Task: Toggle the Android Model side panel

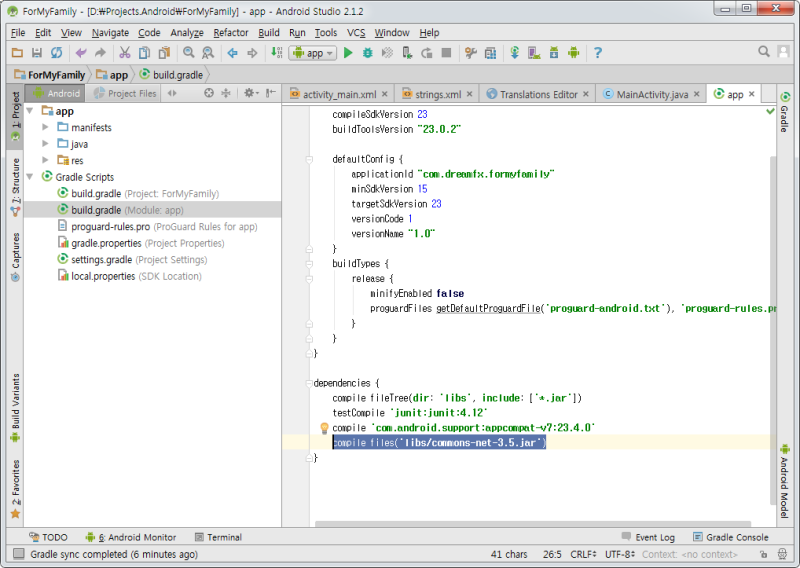Action: [x=785, y=481]
